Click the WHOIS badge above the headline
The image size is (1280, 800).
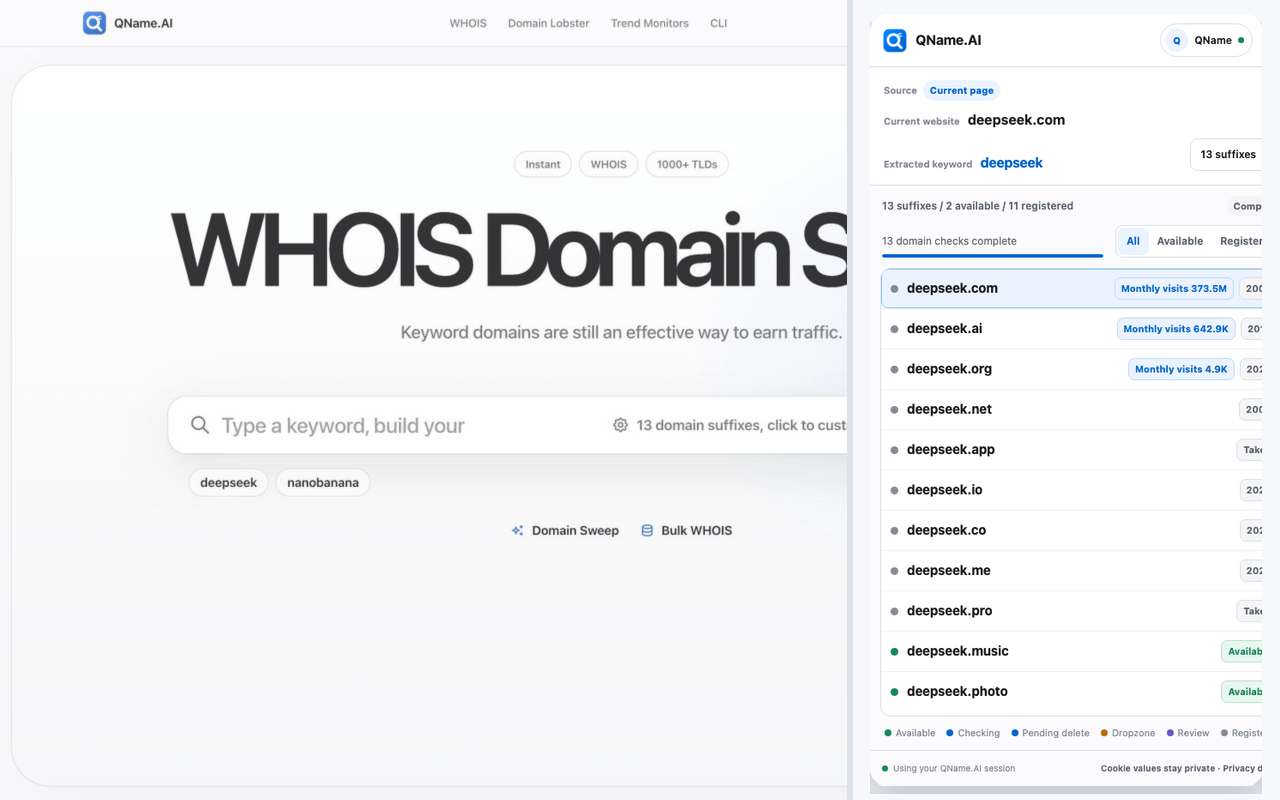tap(609, 164)
